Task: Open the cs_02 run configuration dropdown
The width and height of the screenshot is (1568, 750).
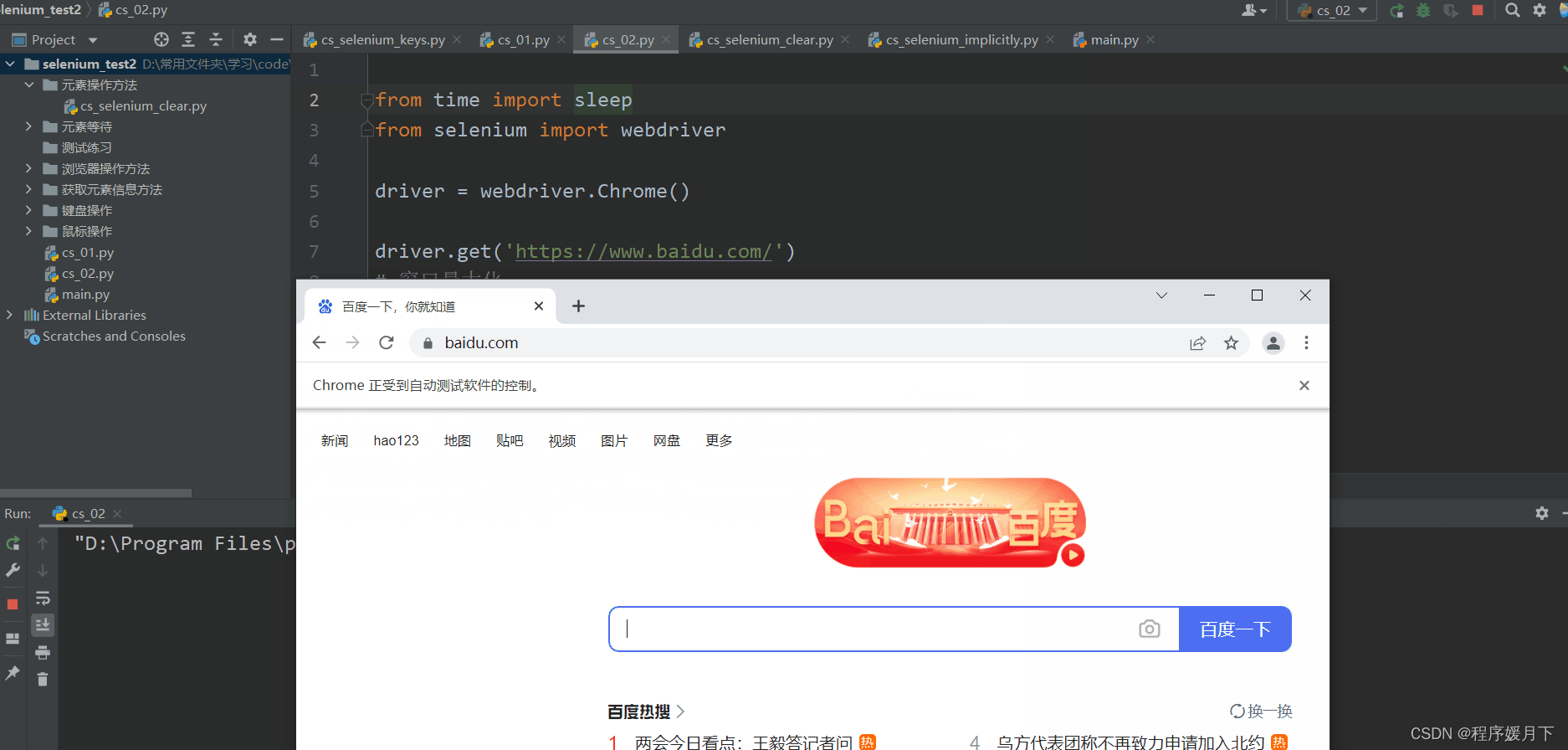Action: [x=1332, y=10]
